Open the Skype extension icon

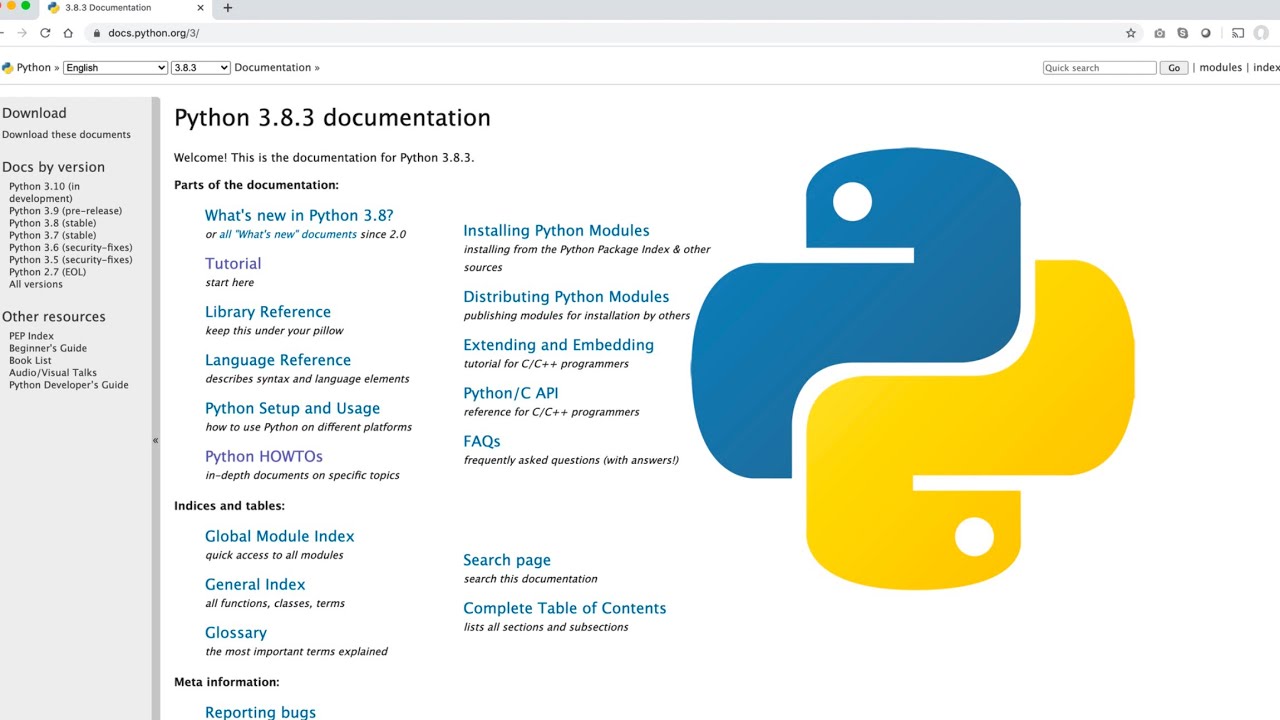pyautogui.click(x=1183, y=33)
